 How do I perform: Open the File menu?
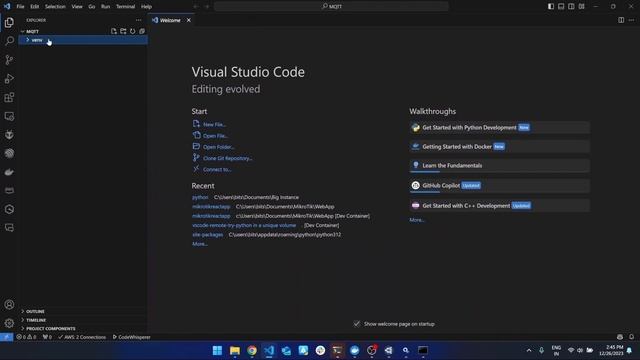click(x=20, y=7)
